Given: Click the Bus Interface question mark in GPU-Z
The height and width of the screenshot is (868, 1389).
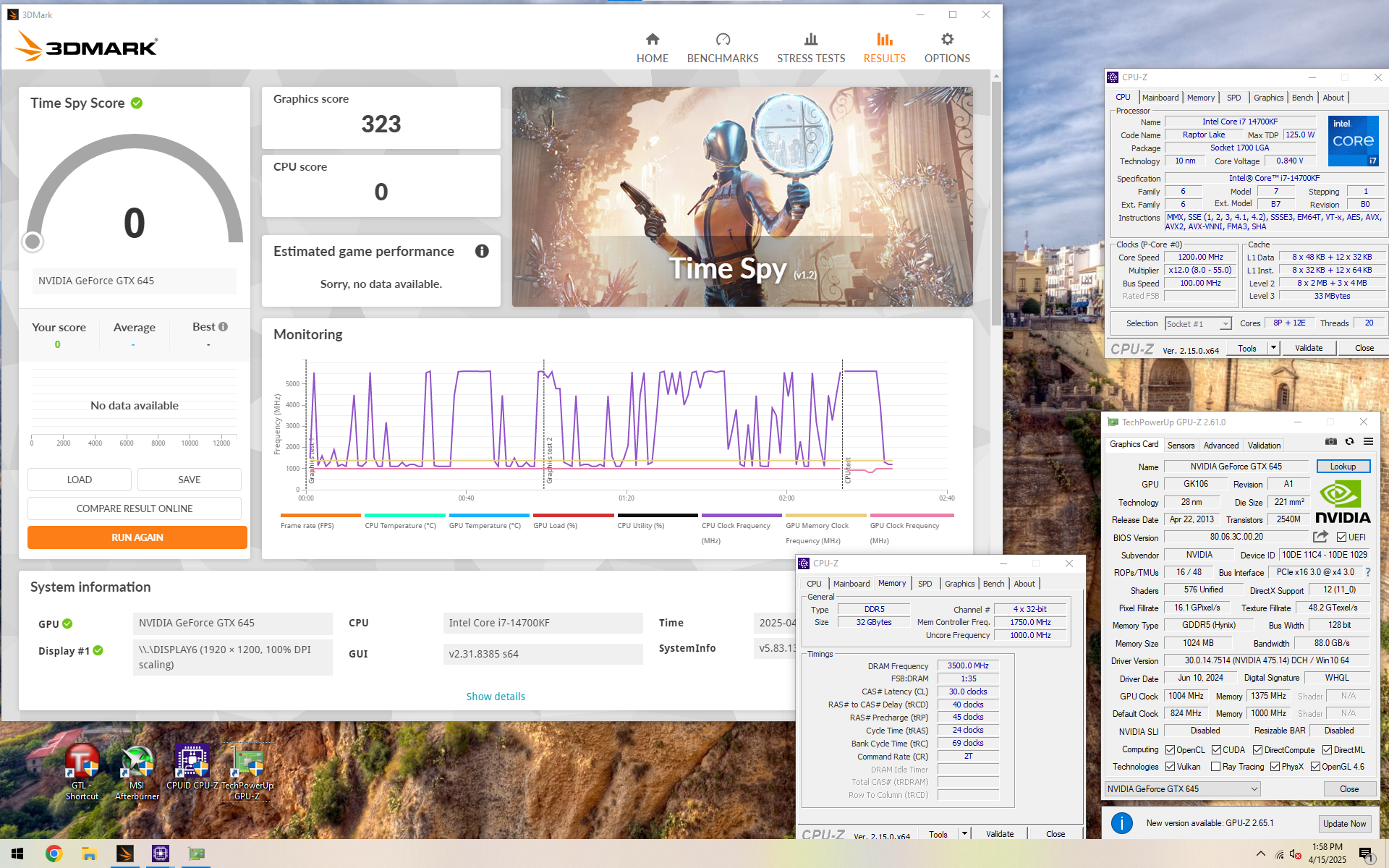Looking at the screenshot, I should (x=1368, y=572).
